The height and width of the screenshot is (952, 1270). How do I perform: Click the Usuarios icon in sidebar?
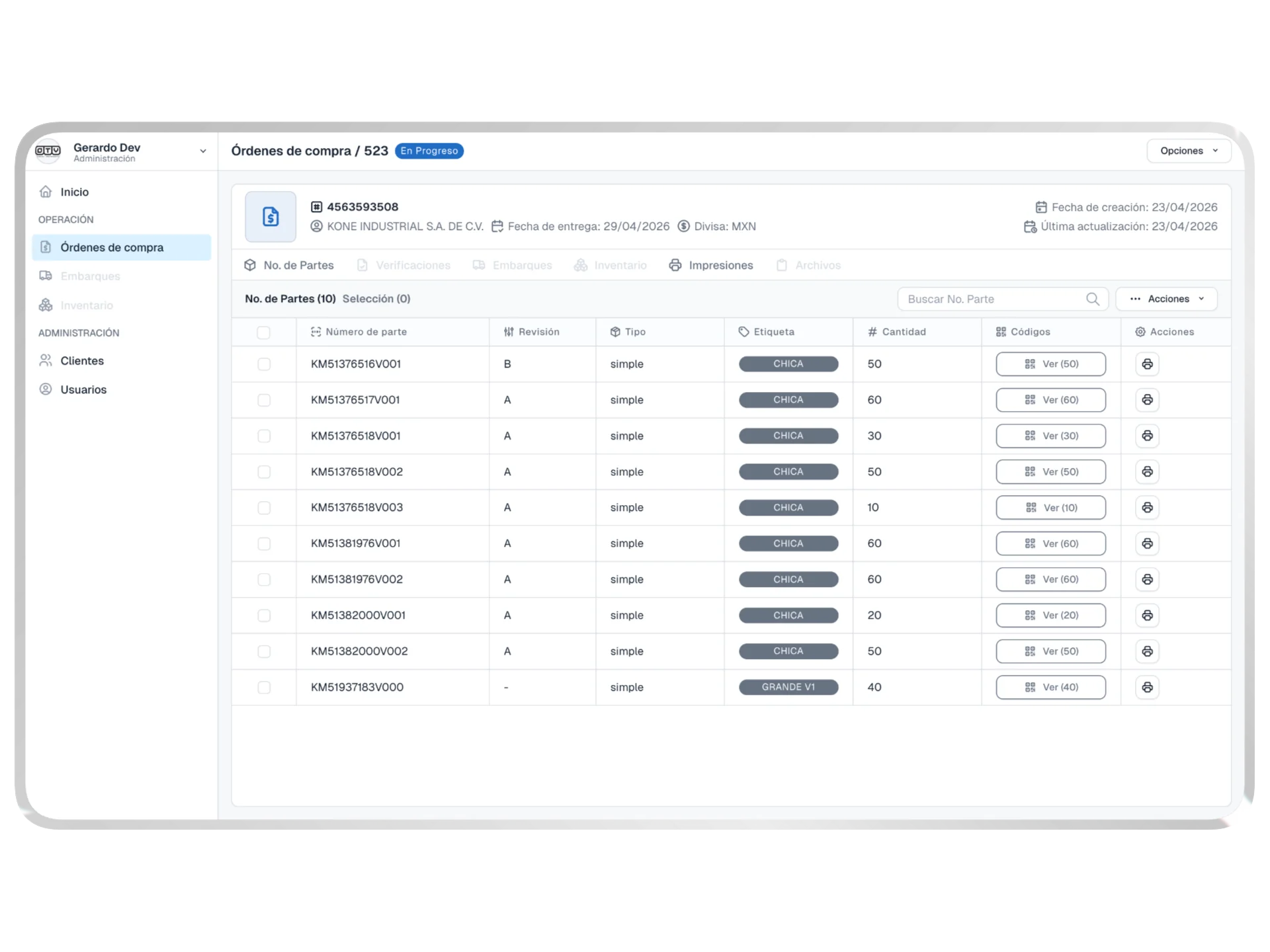[46, 389]
